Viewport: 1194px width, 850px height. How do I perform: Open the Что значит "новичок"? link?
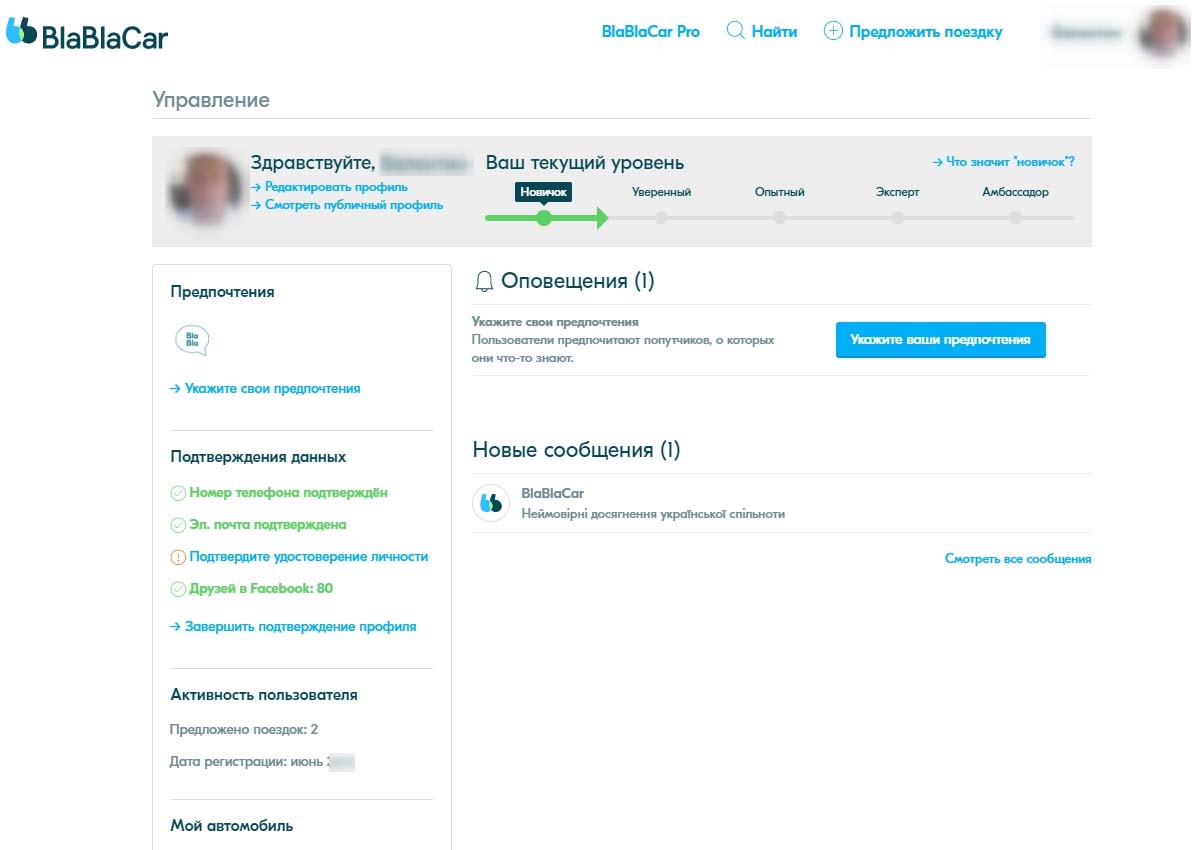(1010, 162)
